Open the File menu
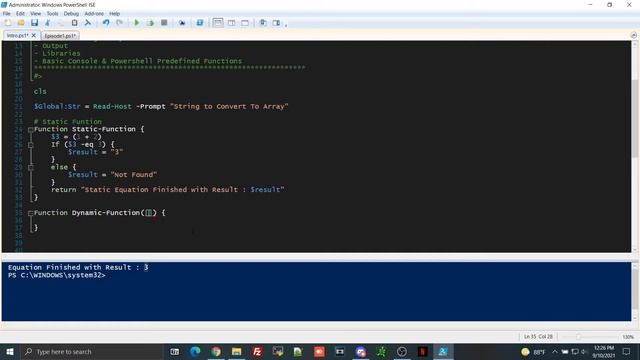Image resolution: width=640 pixels, height=360 pixels. click(7, 13)
